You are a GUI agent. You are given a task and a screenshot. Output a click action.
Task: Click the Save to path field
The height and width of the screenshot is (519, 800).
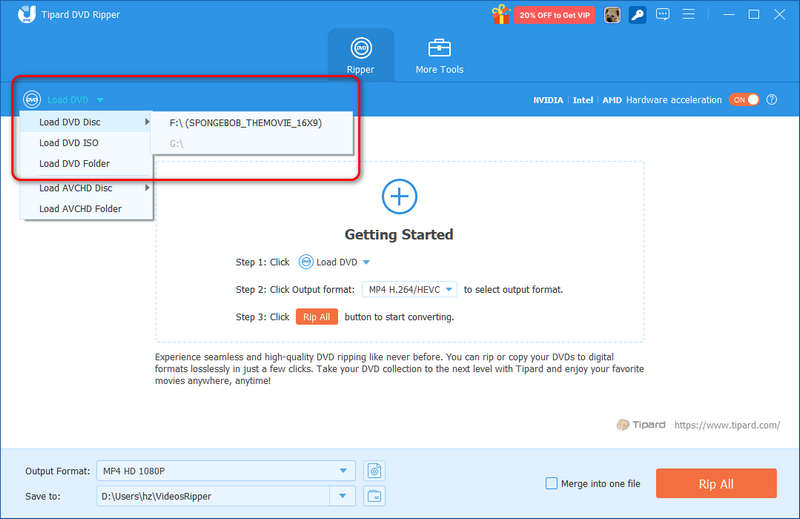pyautogui.click(x=213, y=496)
